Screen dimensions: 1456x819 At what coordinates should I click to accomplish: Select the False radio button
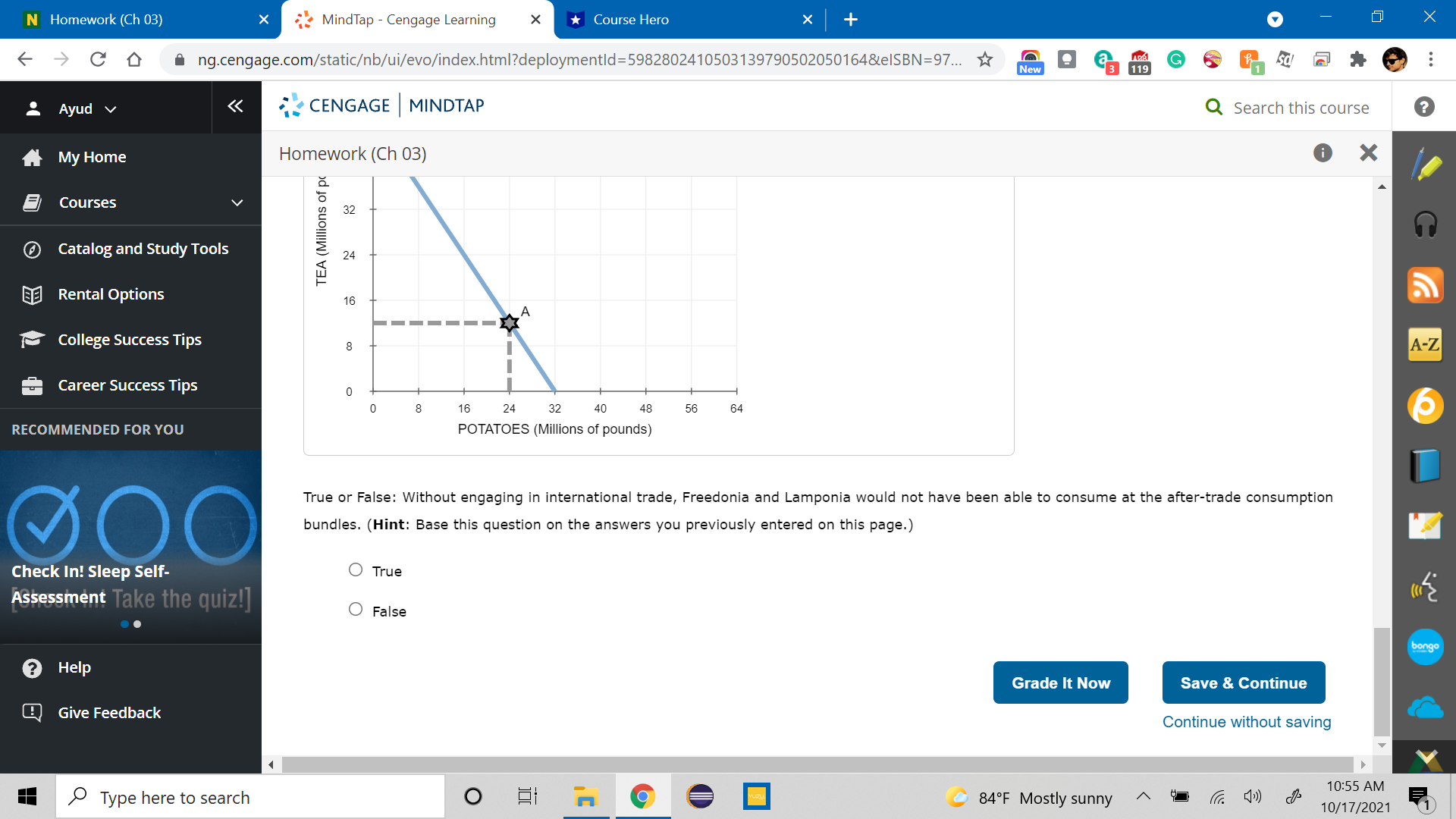[356, 609]
